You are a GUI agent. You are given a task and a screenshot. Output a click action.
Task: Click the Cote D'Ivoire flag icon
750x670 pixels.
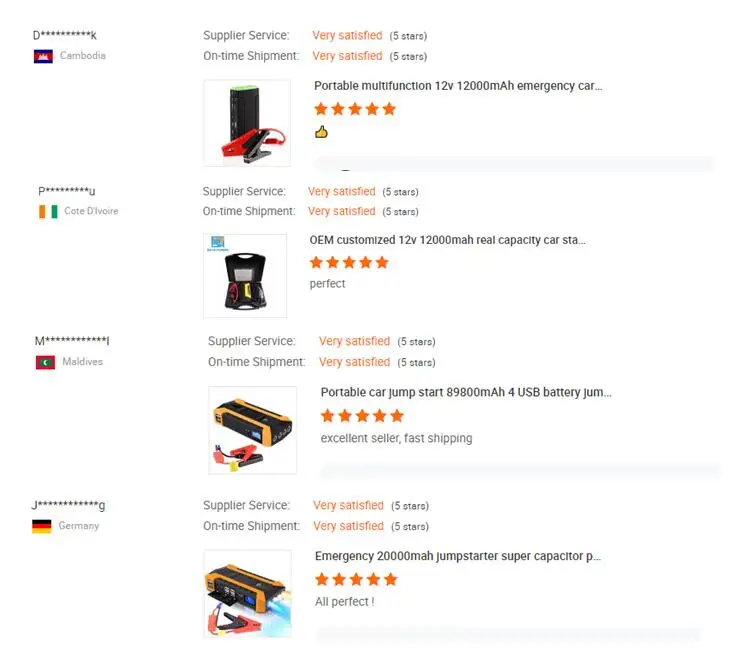tap(48, 211)
